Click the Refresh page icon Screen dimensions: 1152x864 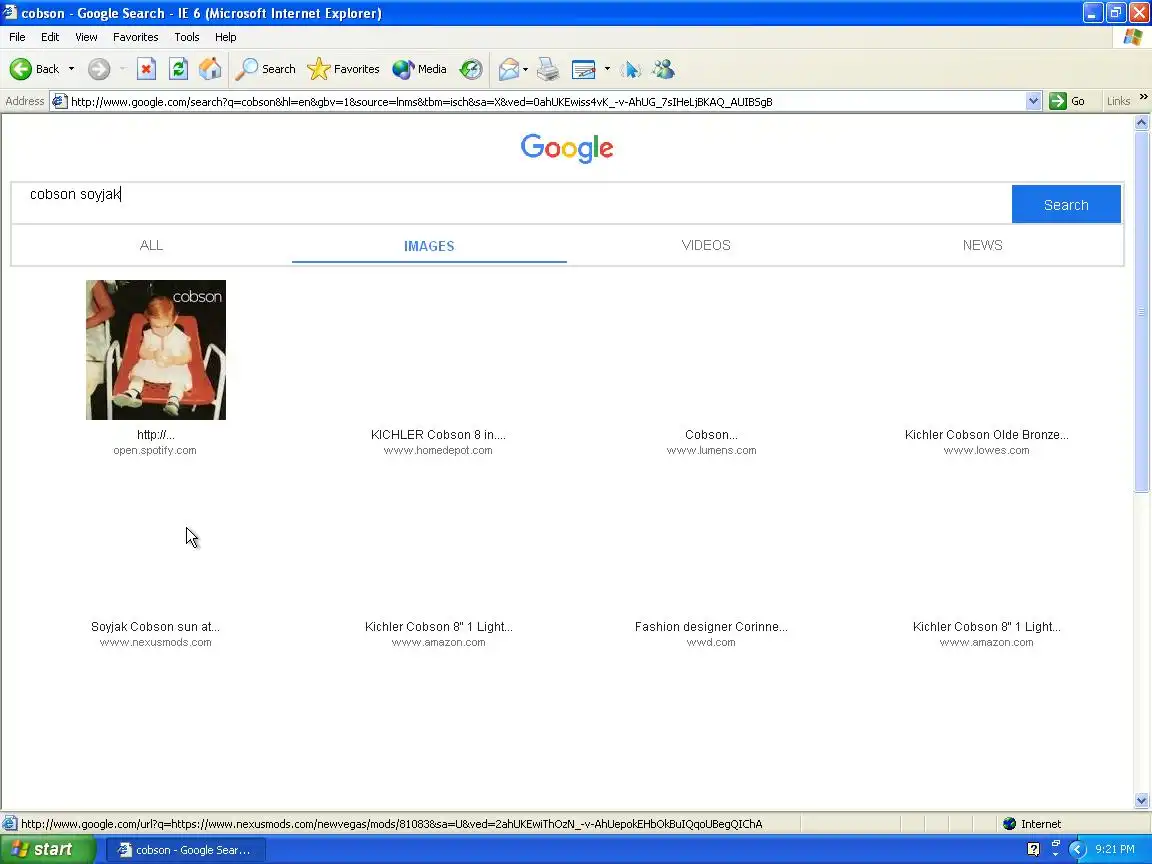pos(178,69)
